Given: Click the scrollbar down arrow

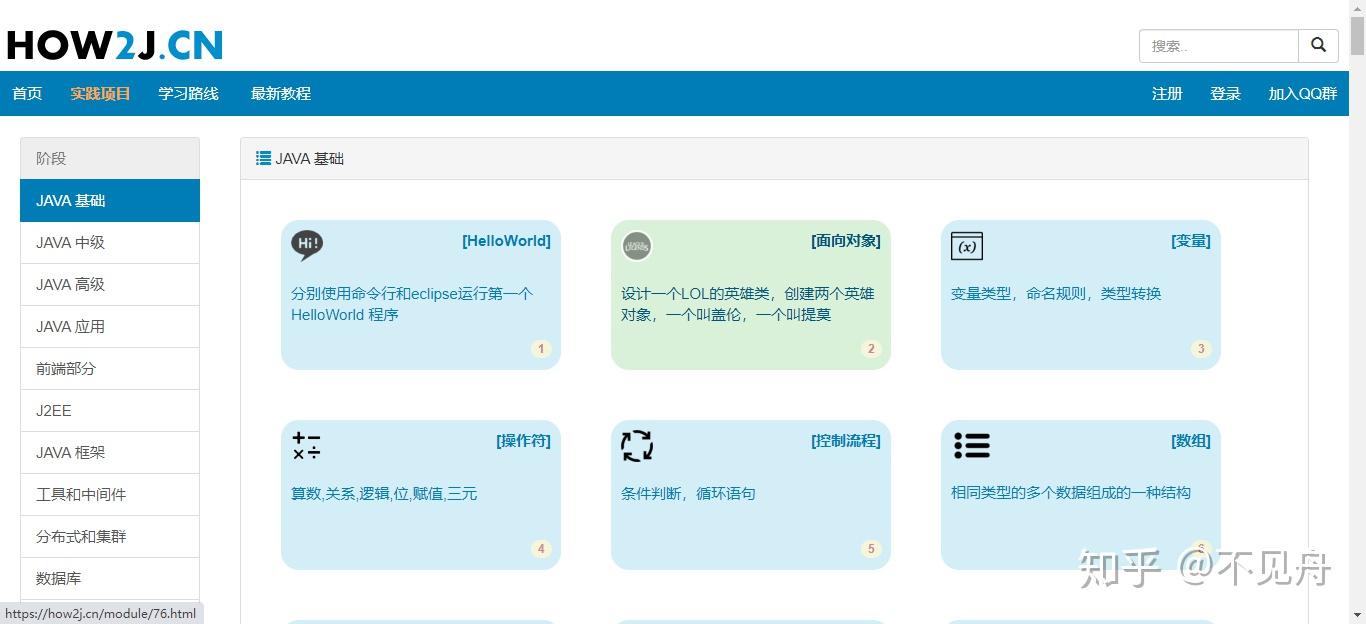Looking at the screenshot, I should (x=1357, y=615).
